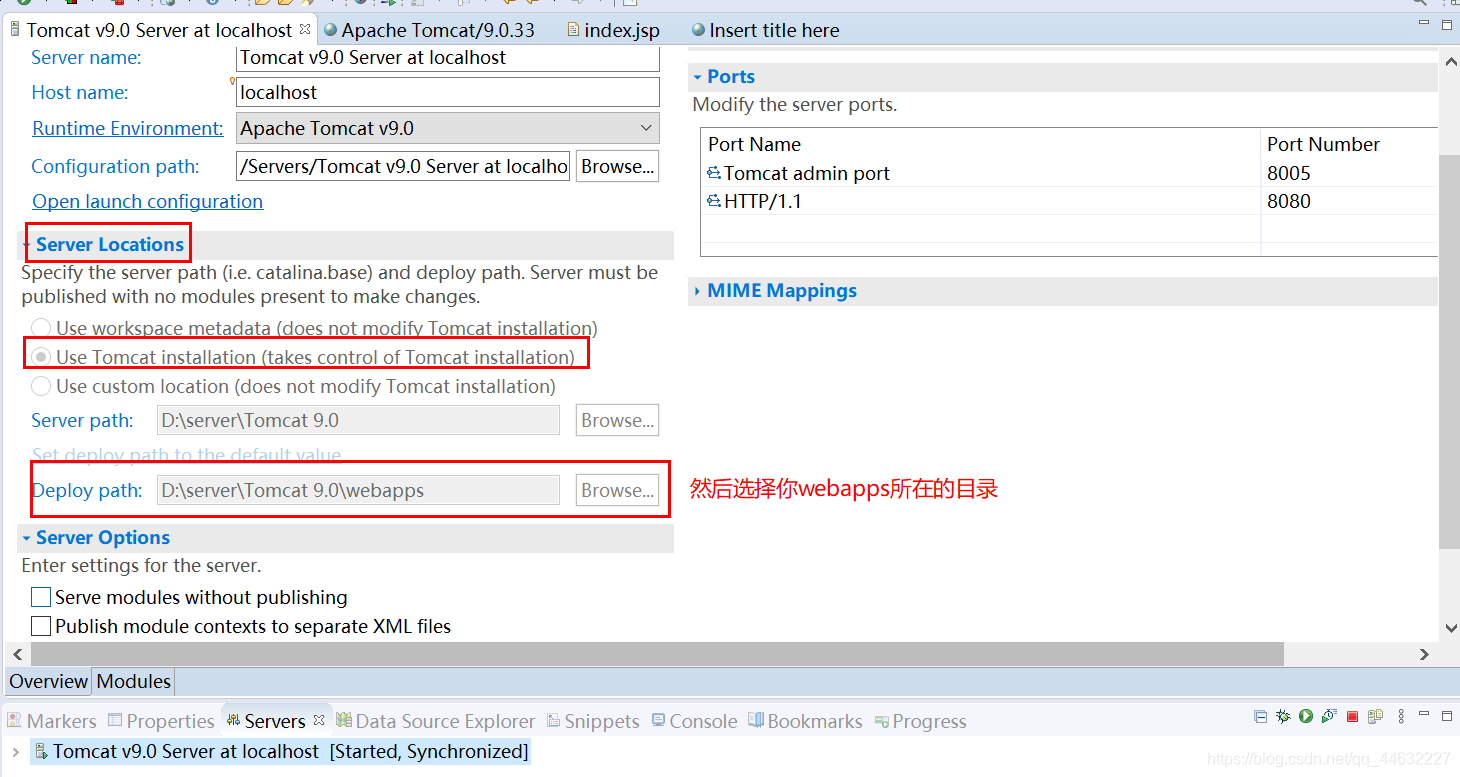Maximize the Servers view panel
Screen dimensions: 1460x777
1446,716
